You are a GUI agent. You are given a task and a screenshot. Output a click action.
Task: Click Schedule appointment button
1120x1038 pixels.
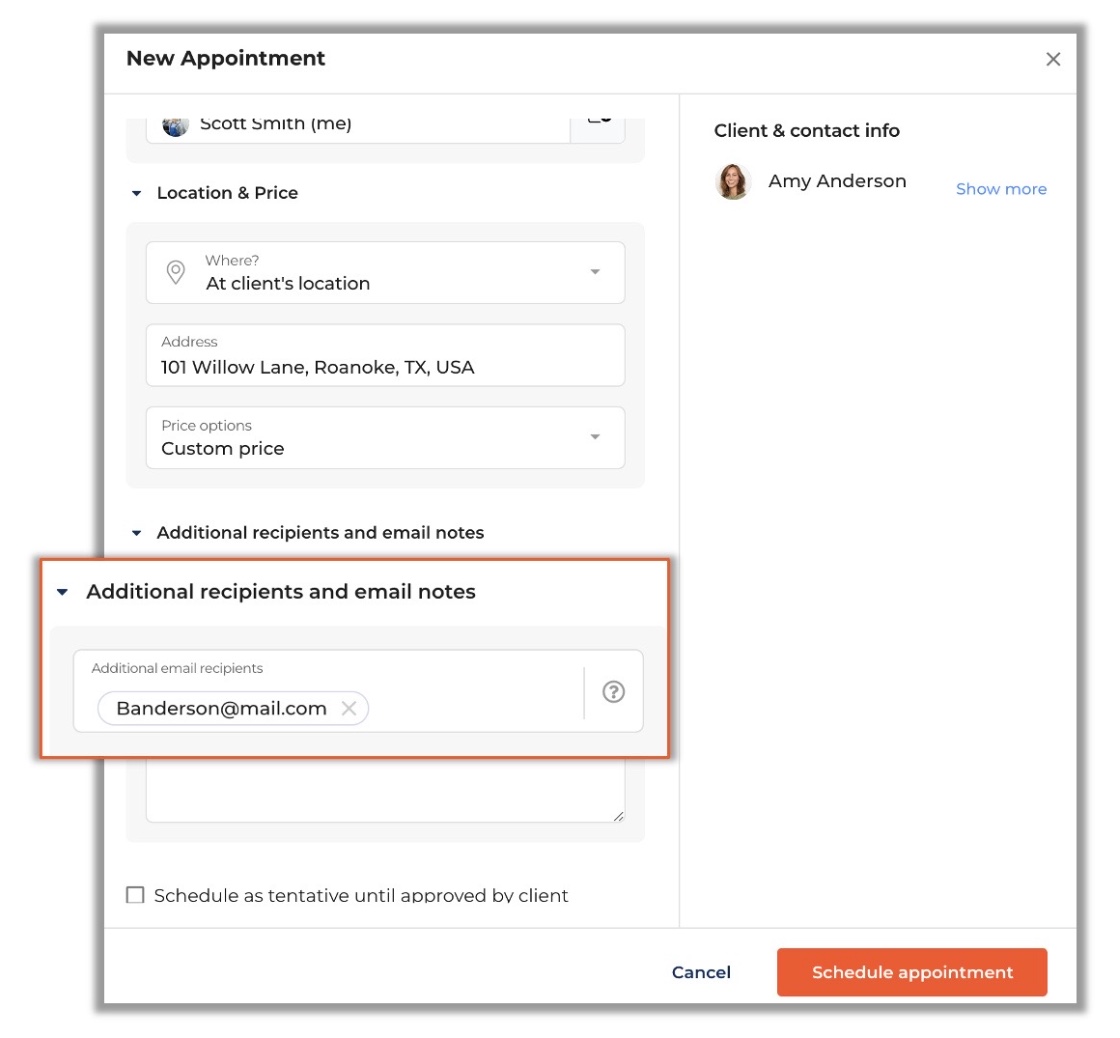click(912, 972)
